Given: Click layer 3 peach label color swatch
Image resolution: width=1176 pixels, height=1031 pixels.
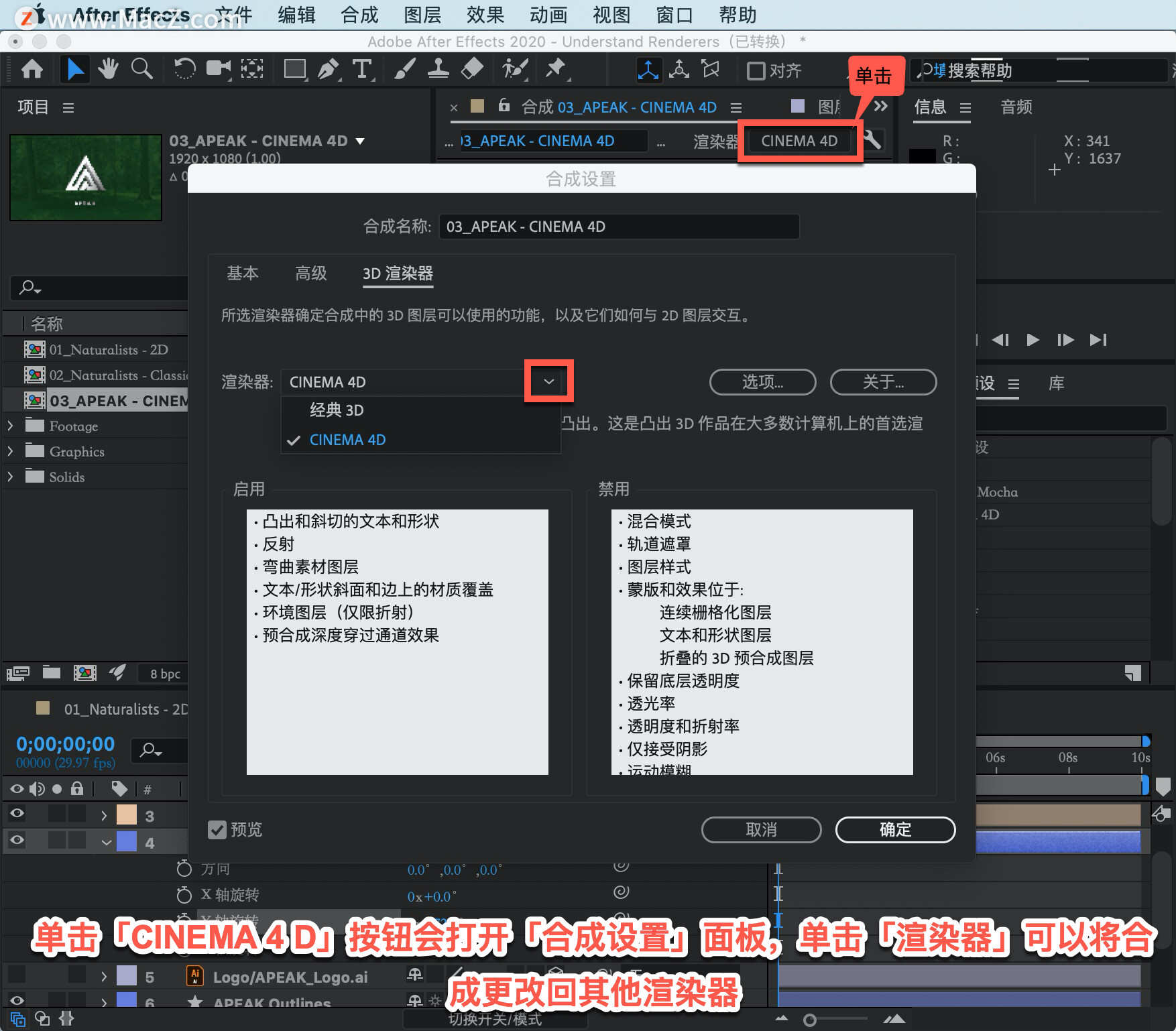Looking at the screenshot, I should tap(127, 814).
